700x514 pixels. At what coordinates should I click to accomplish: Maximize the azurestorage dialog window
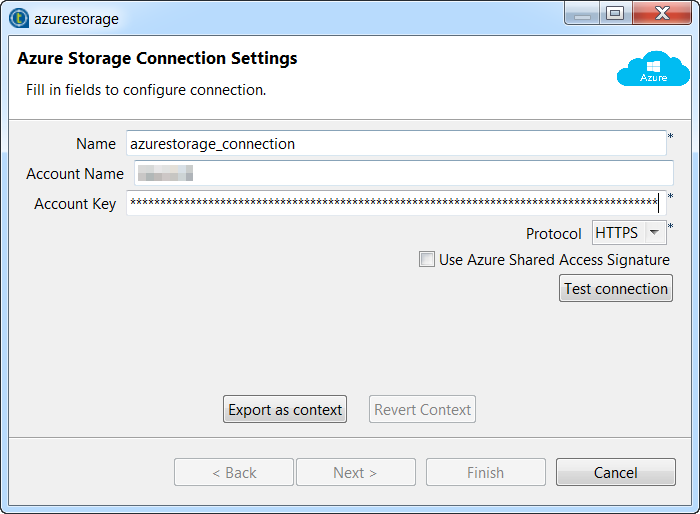[x=615, y=13]
